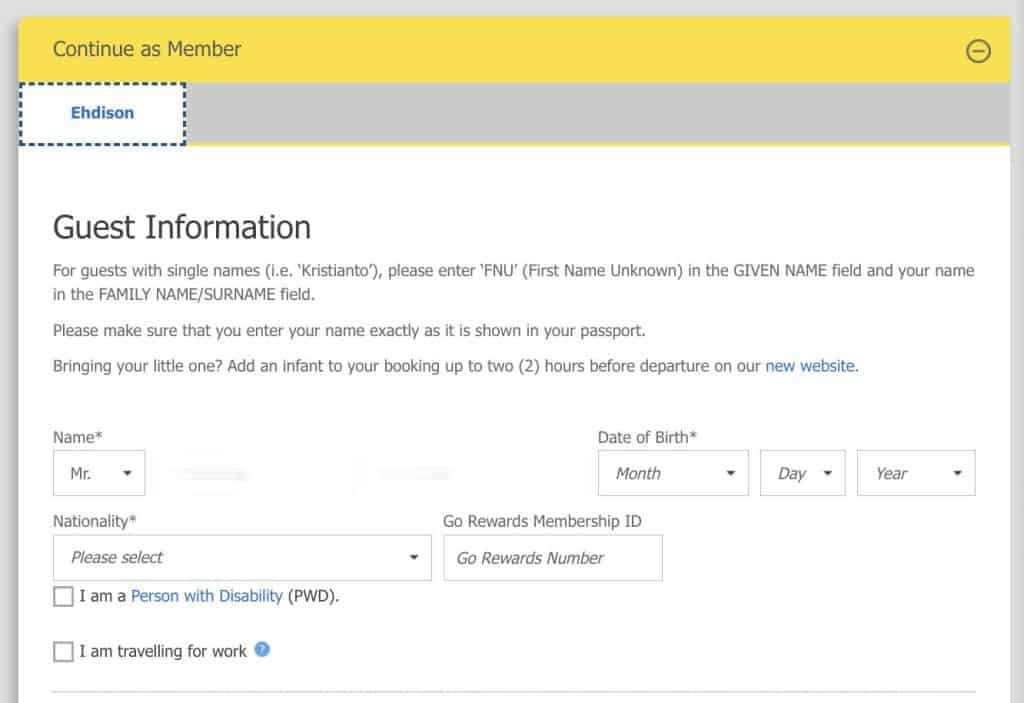Viewport: 1024px width, 703px height.
Task: Click the Date of Birth label
Action: (x=647, y=437)
